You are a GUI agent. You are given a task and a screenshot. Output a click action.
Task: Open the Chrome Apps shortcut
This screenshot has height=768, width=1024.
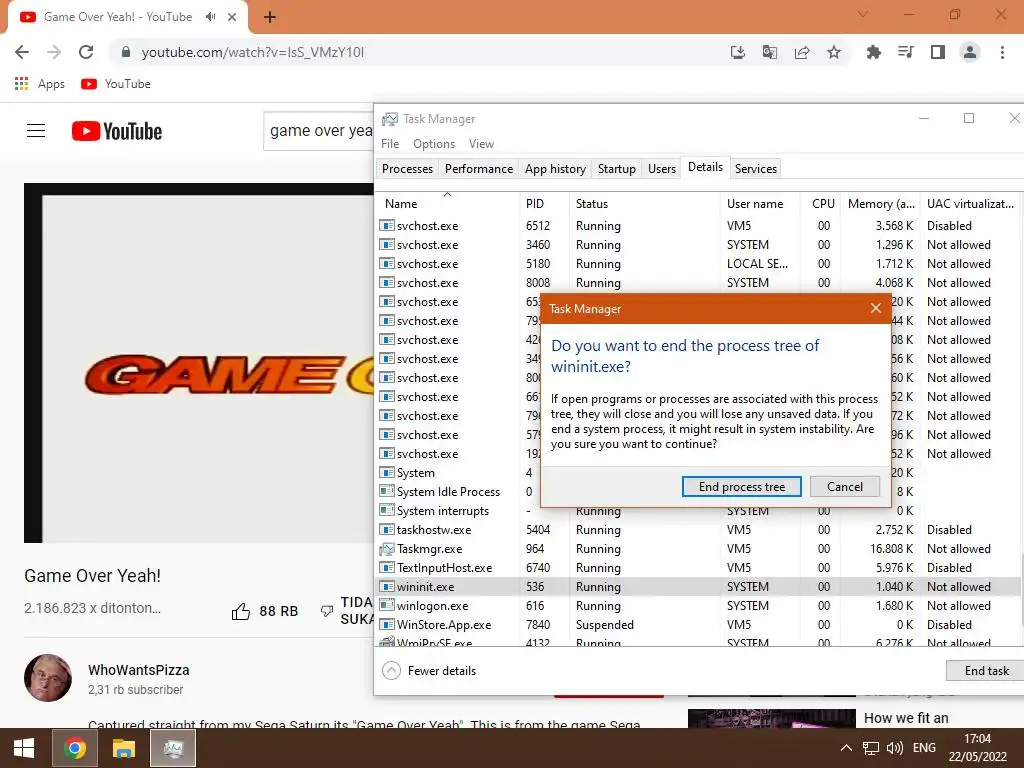pos(40,84)
